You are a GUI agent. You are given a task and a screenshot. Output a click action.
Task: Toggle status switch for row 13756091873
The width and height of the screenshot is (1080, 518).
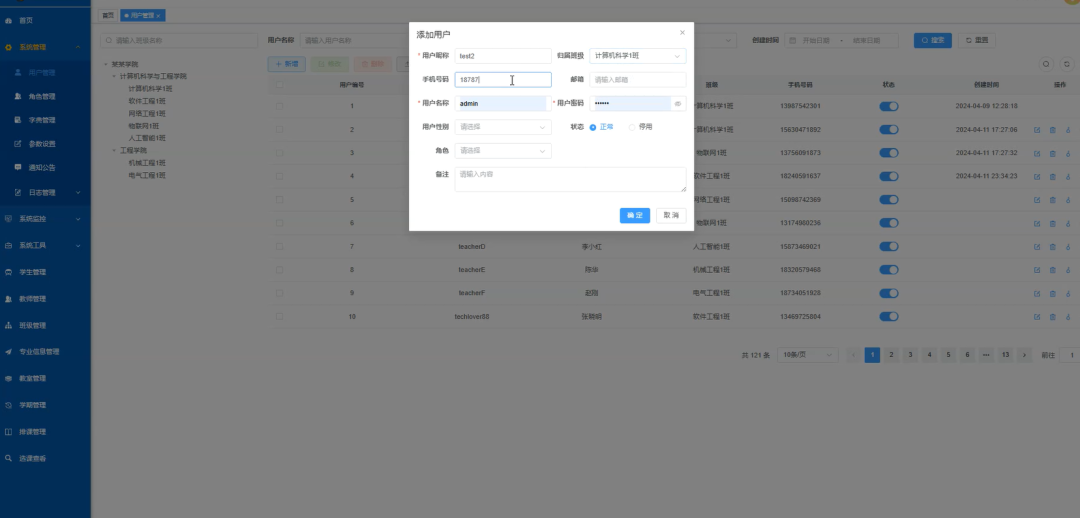tap(889, 153)
